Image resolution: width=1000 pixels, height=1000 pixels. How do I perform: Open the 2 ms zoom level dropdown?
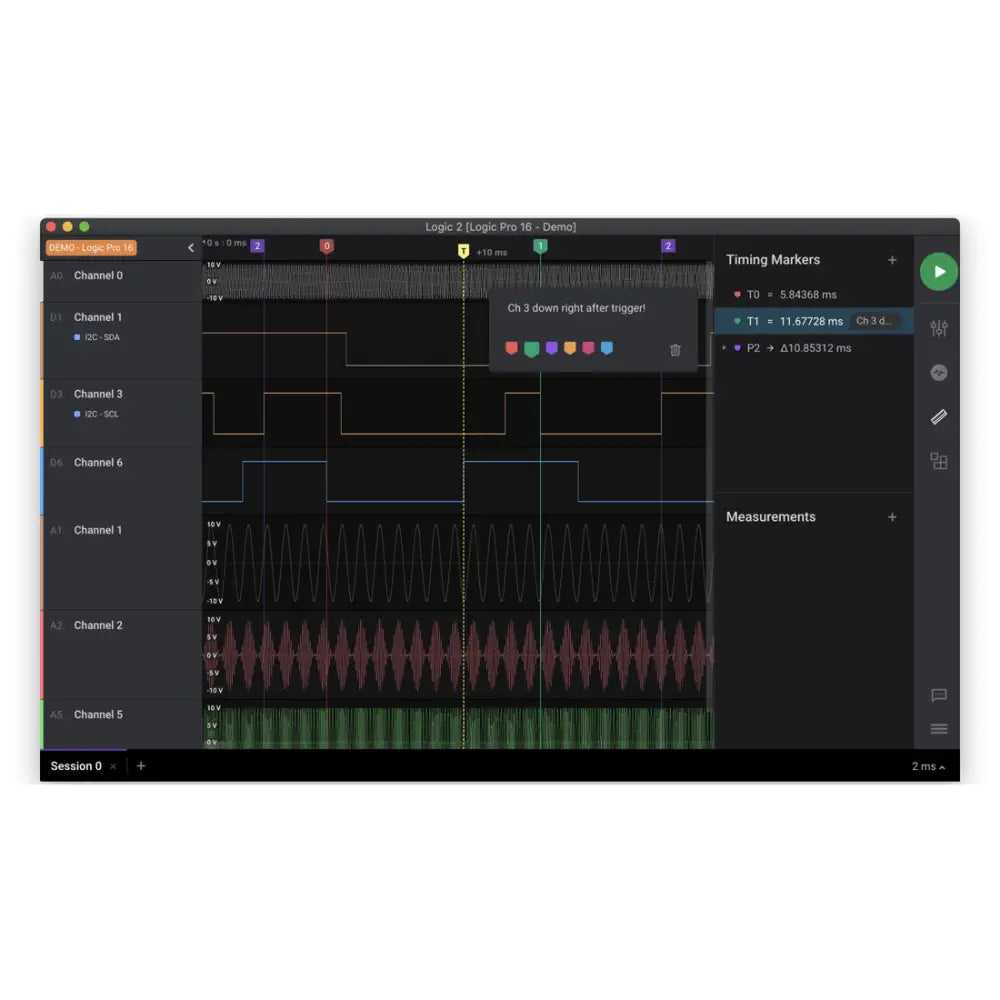click(x=926, y=765)
